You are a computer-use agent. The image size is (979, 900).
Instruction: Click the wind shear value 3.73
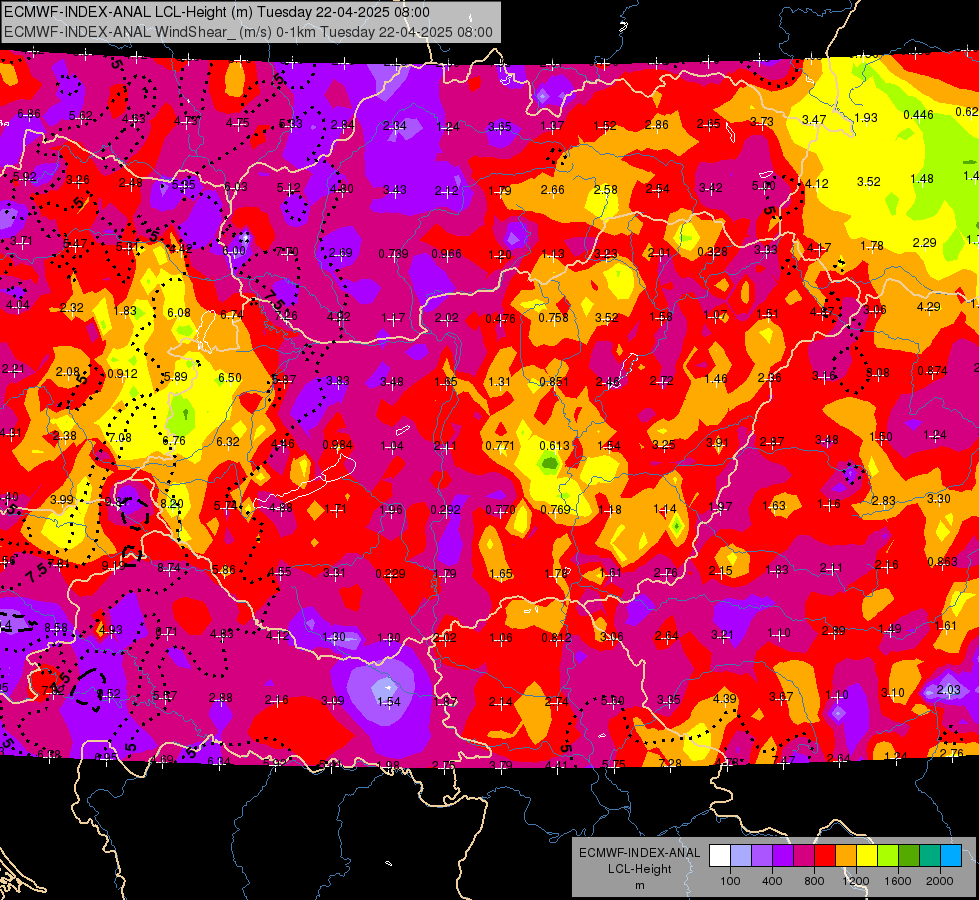[x=762, y=122]
